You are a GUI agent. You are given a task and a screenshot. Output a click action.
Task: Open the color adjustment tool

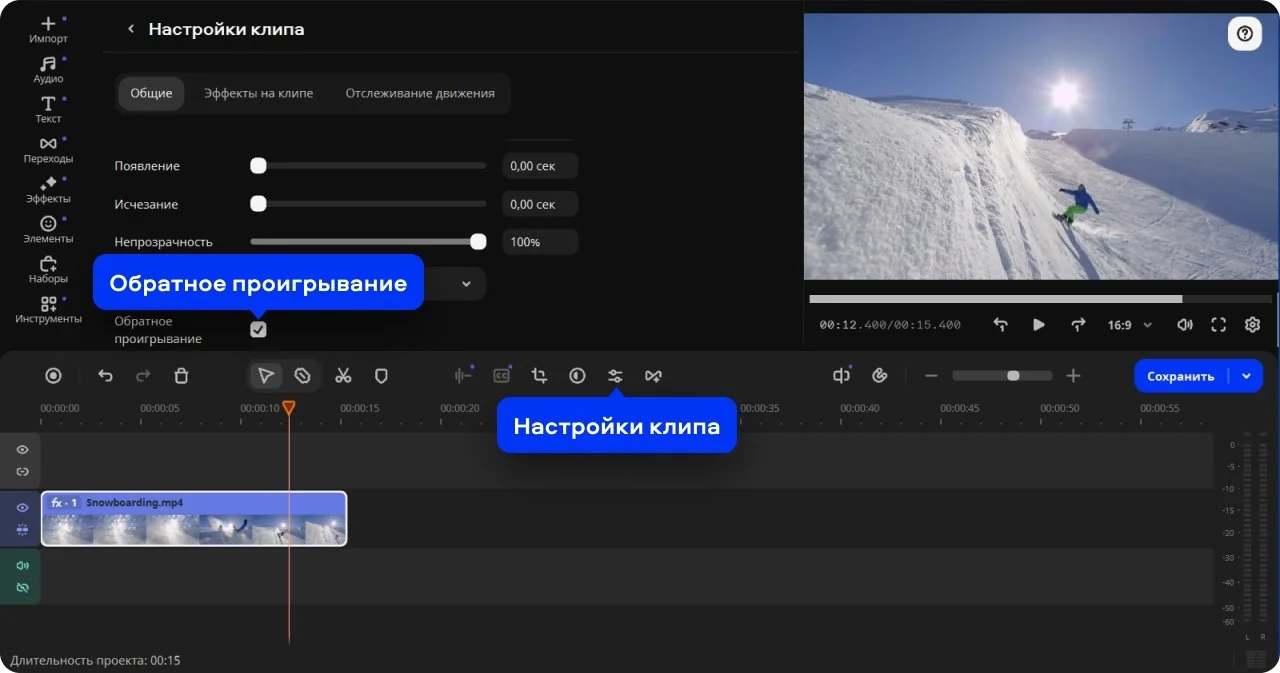(x=577, y=376)
